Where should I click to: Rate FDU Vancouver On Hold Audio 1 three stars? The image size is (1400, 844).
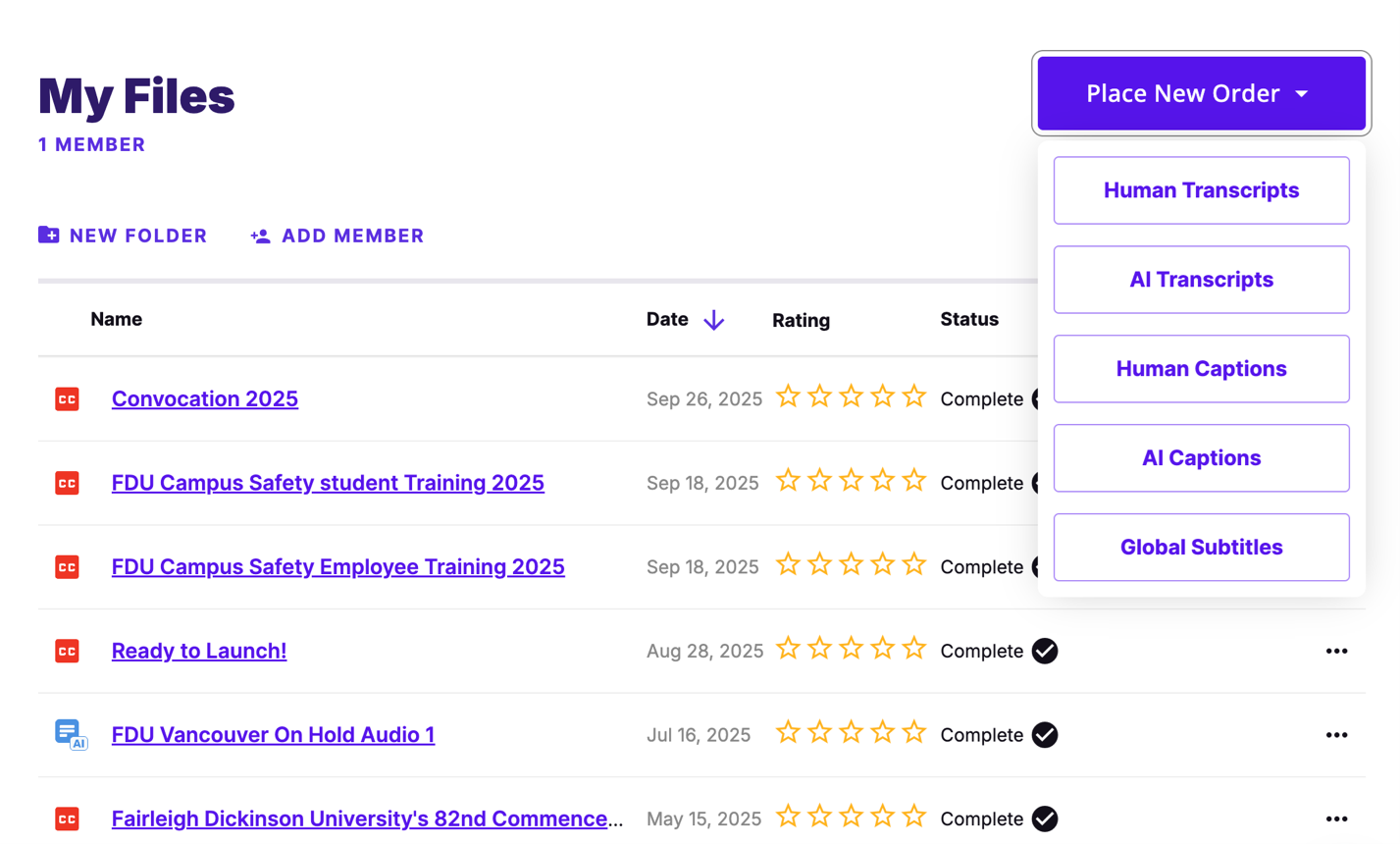(x=851, y=732)
